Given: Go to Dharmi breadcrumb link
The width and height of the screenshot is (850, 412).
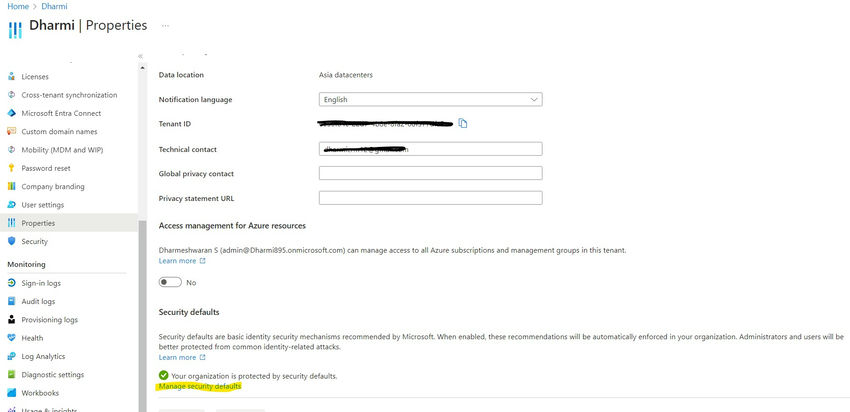Looking at the screenshot, I should click(54, 7).
